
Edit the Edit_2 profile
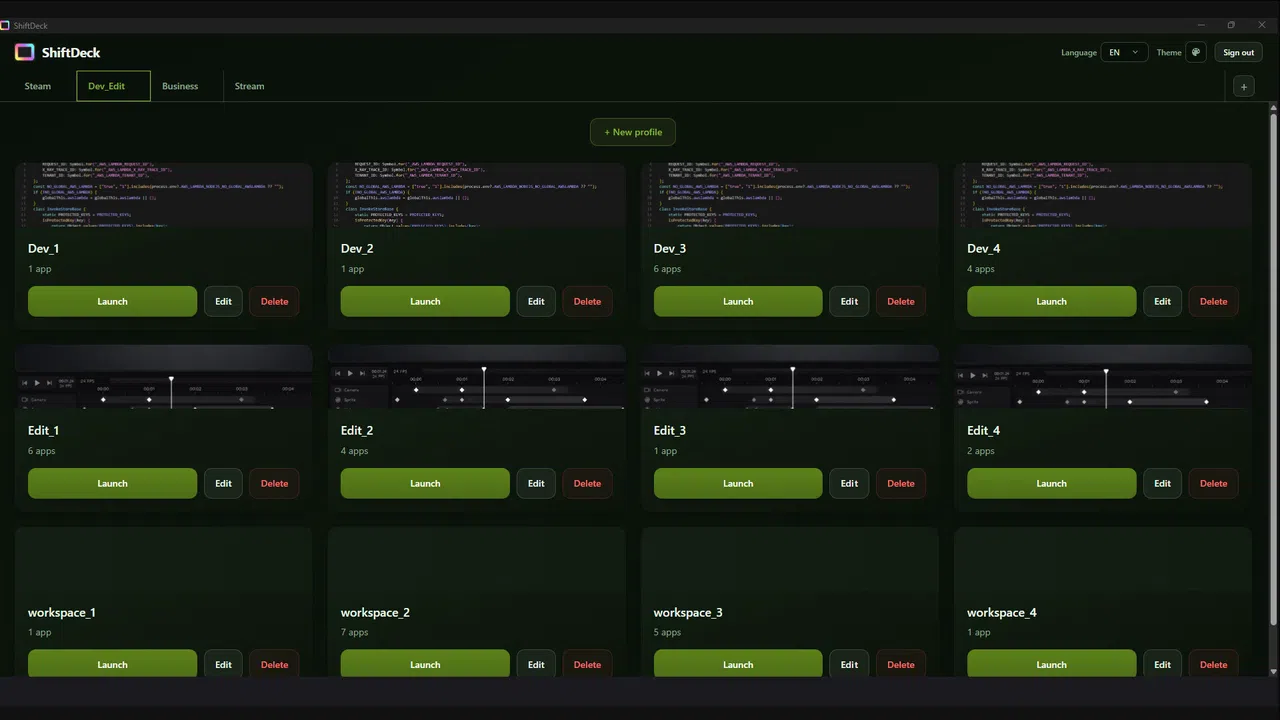536,483
